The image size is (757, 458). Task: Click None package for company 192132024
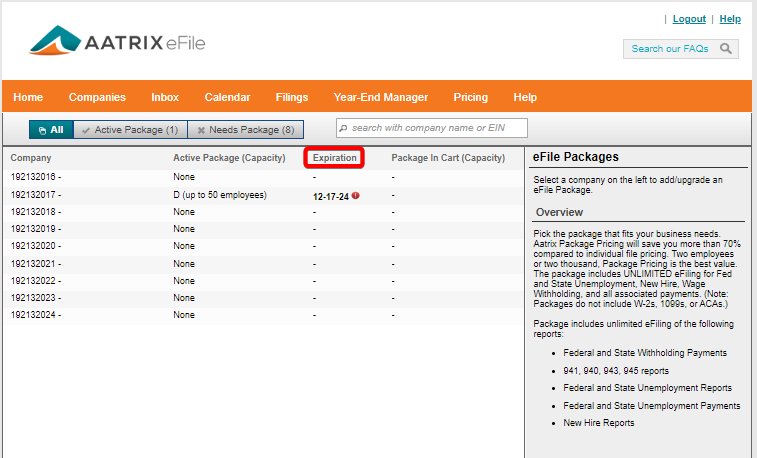point(184,315)
